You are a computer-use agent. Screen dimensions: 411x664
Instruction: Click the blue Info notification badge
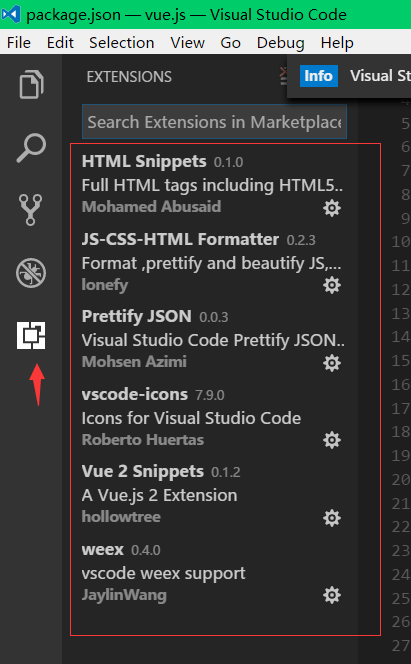click(x=319, y=76)
